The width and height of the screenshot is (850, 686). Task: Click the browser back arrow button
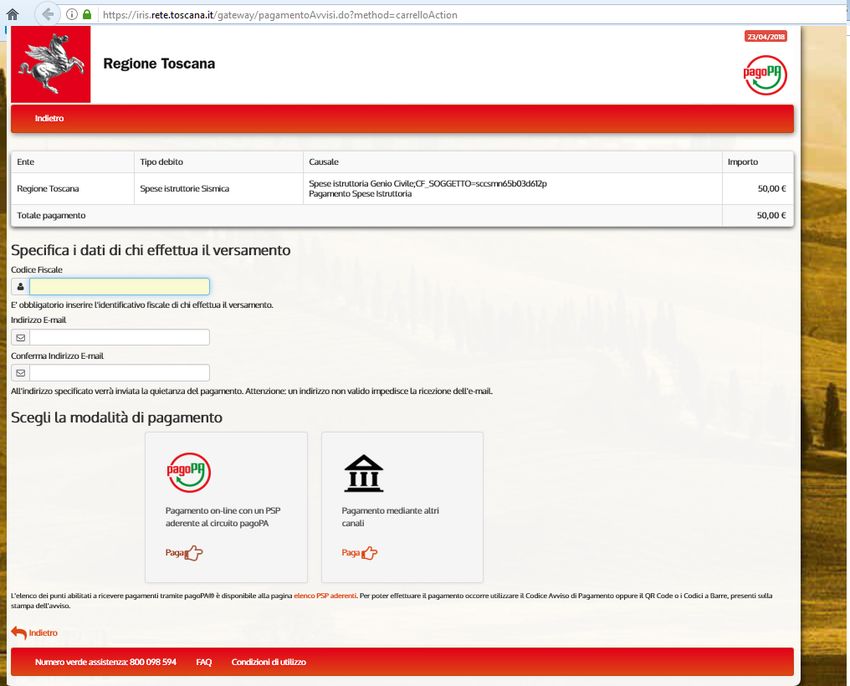tap(47, 15)
